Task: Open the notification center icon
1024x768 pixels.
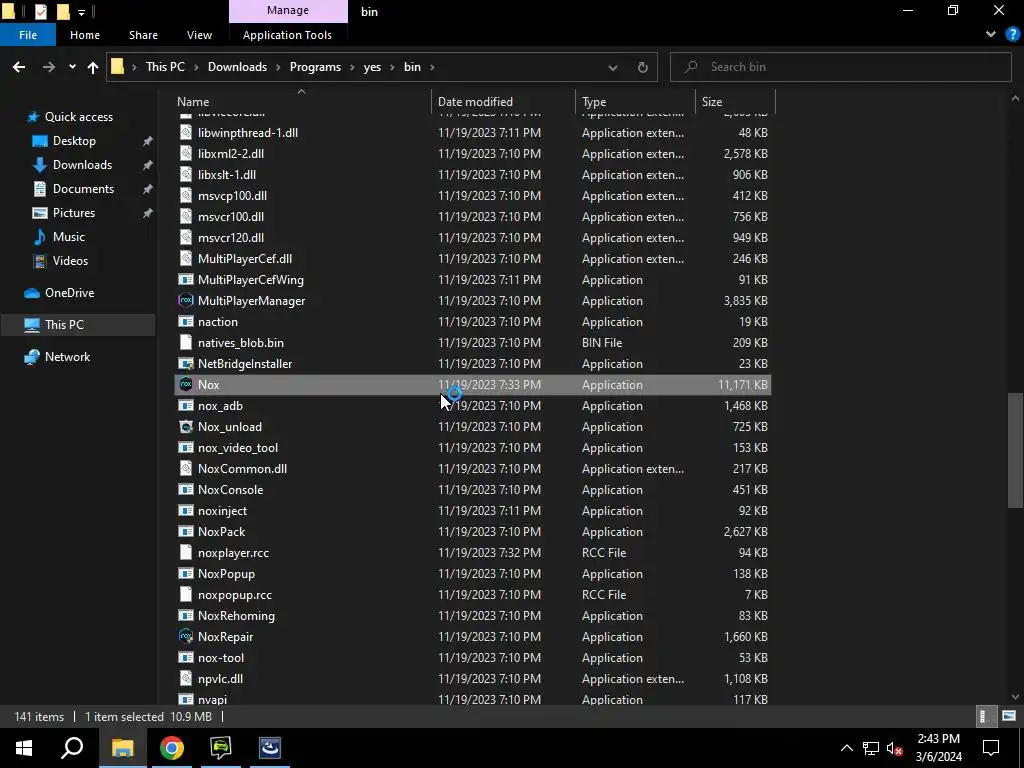Action: pos(991,748)
